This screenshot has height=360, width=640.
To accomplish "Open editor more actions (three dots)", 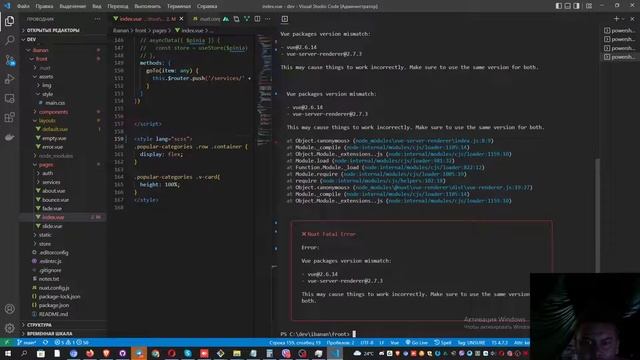I will (x=268, y=19).
